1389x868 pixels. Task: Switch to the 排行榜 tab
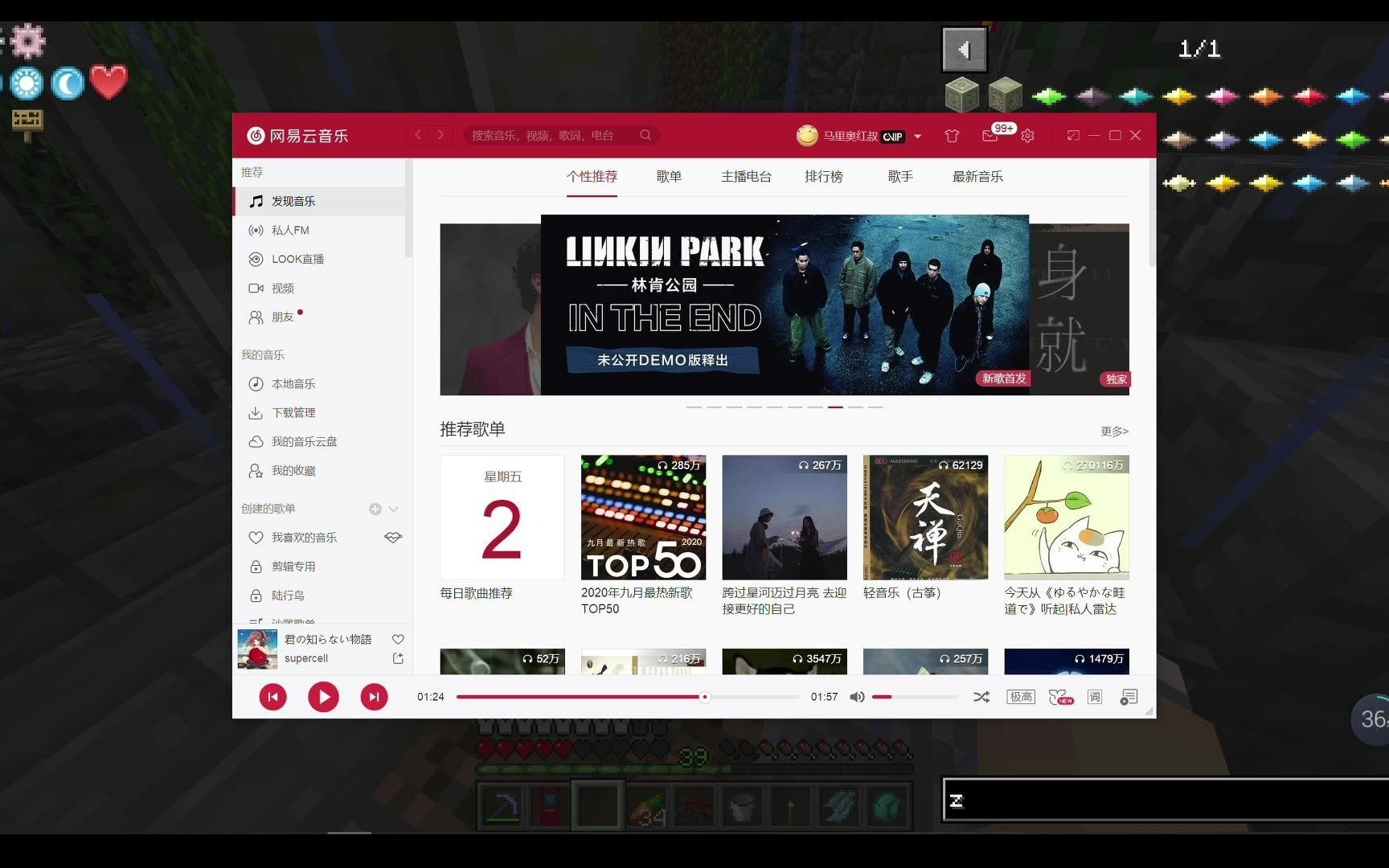(823, 176)
